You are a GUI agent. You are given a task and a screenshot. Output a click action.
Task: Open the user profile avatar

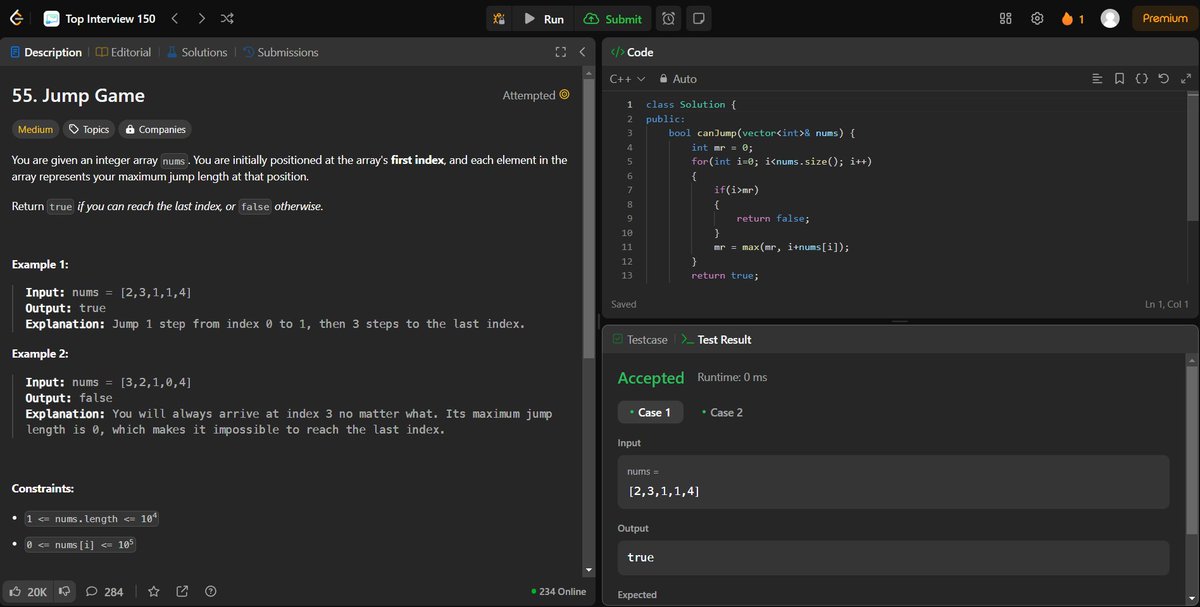pos(1109,19)
